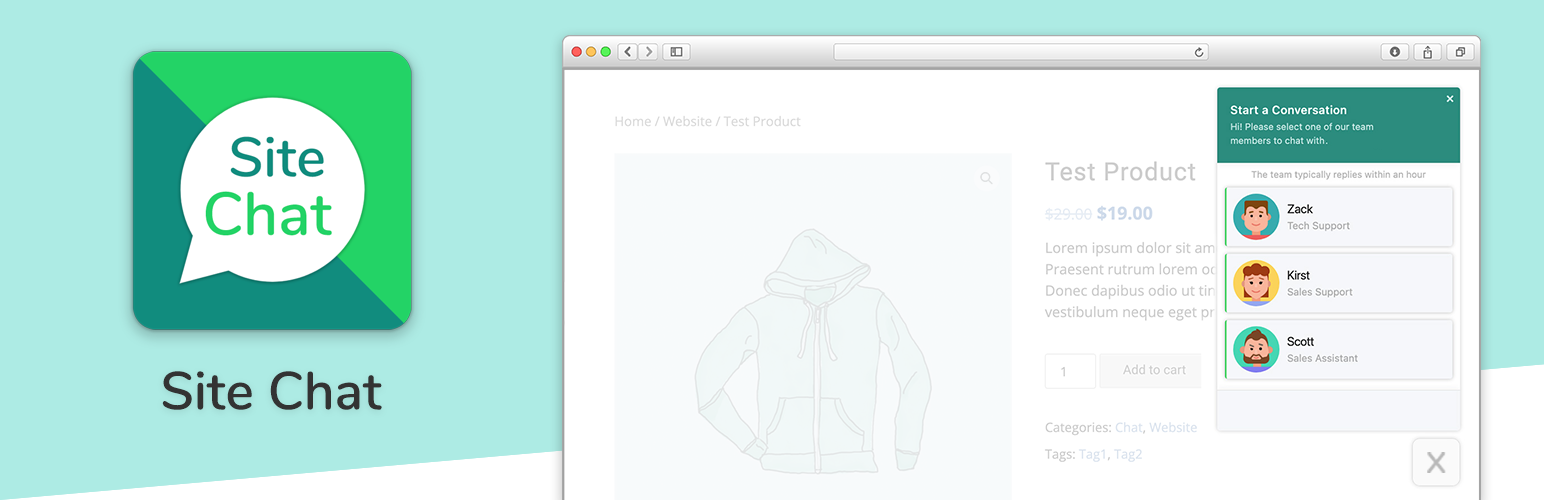Click the struck-through $29.00 price
This screenshot has height=500, width=1544.
[1068, 214]
